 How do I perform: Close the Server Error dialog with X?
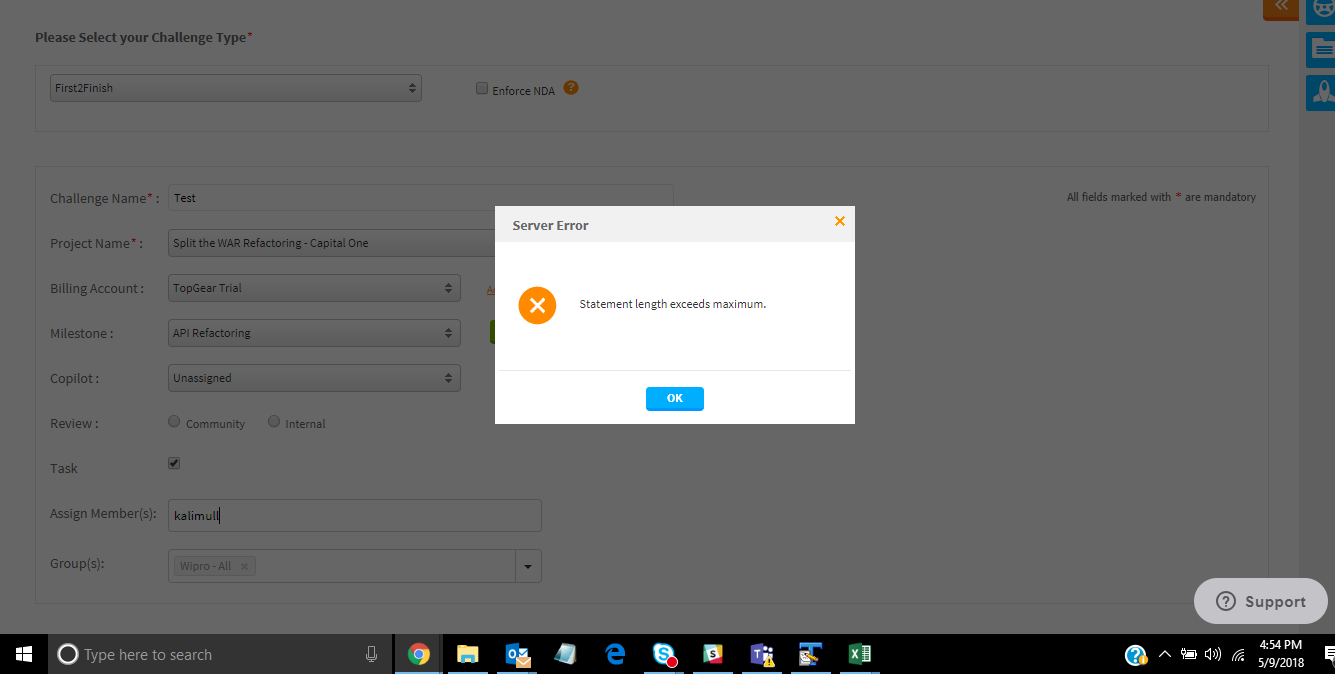[x=840, y=221]
